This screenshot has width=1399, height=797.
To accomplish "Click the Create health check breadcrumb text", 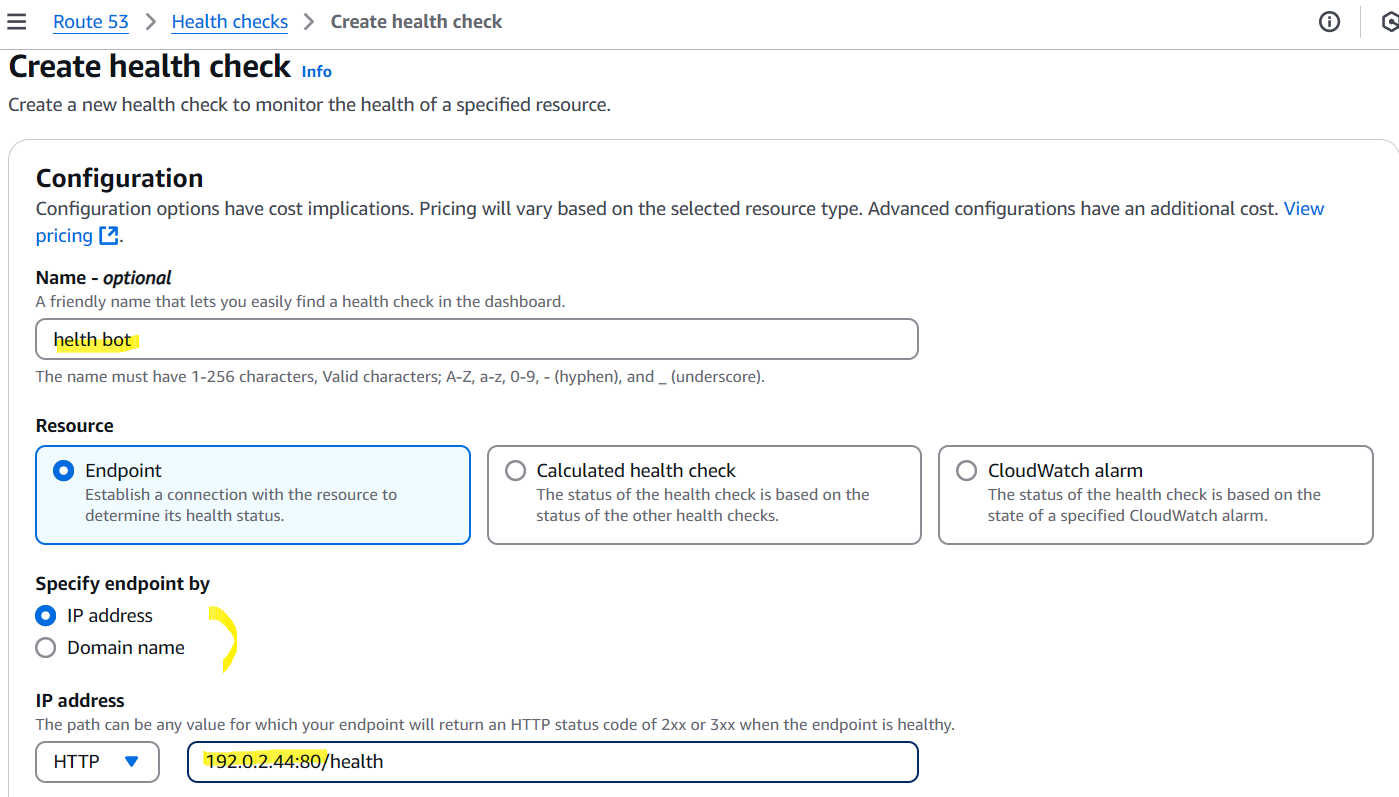I will (x=416, y=22).
